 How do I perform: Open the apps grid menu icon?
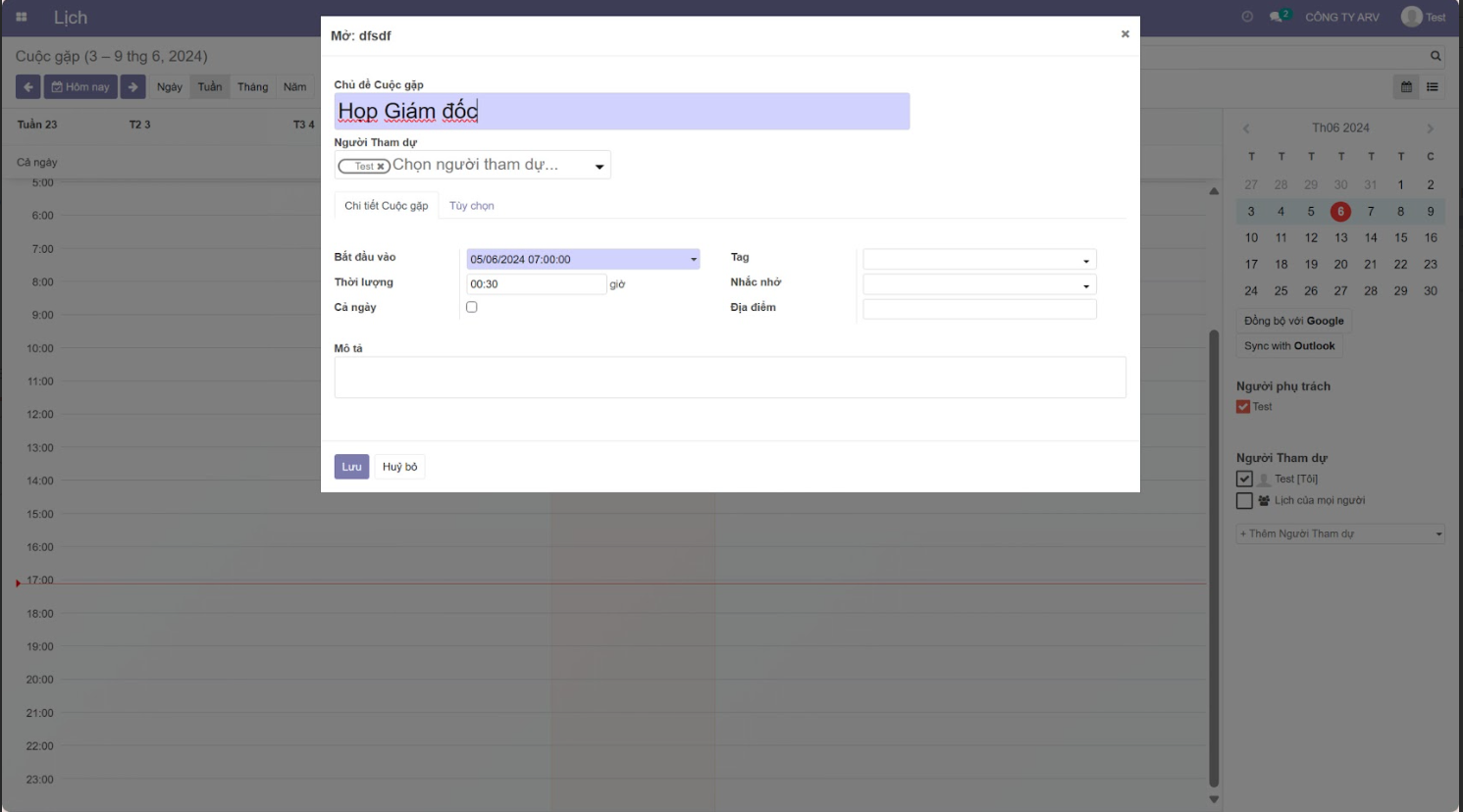click(22, 17)
